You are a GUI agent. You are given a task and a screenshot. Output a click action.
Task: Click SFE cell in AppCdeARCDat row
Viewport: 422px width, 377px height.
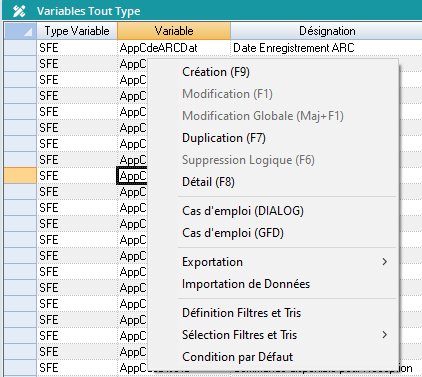77,48
